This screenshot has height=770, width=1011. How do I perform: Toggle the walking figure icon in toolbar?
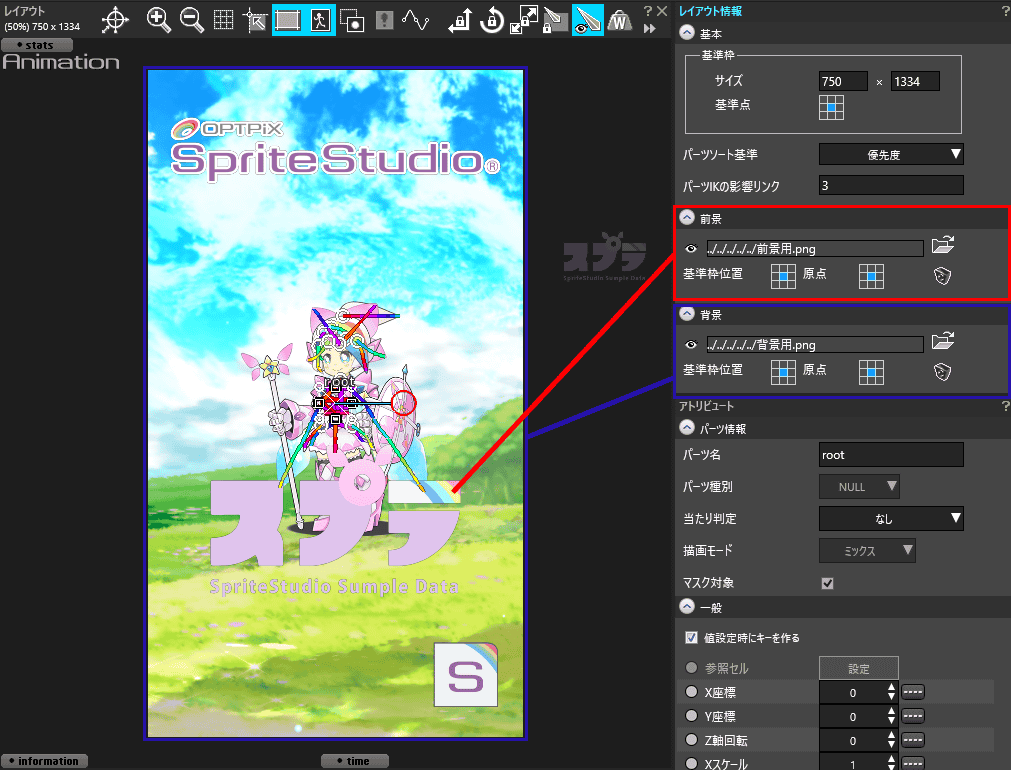(320, 20)
